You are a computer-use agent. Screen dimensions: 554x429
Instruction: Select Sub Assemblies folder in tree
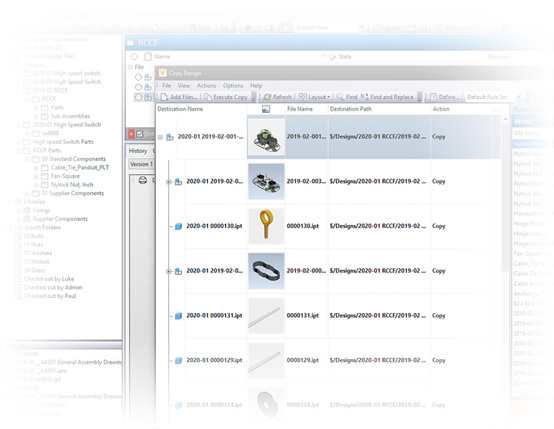click(x=70, y=116)
